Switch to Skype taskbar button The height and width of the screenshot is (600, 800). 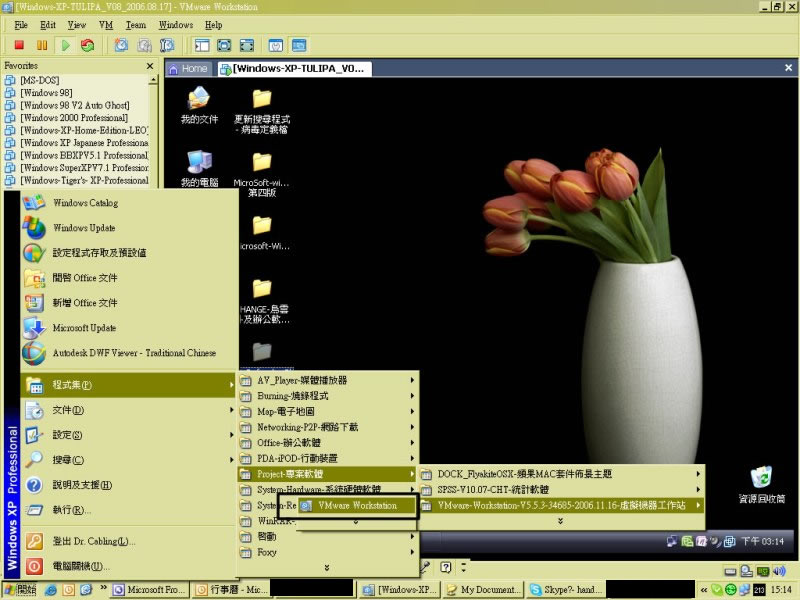[x=566, y=590]
